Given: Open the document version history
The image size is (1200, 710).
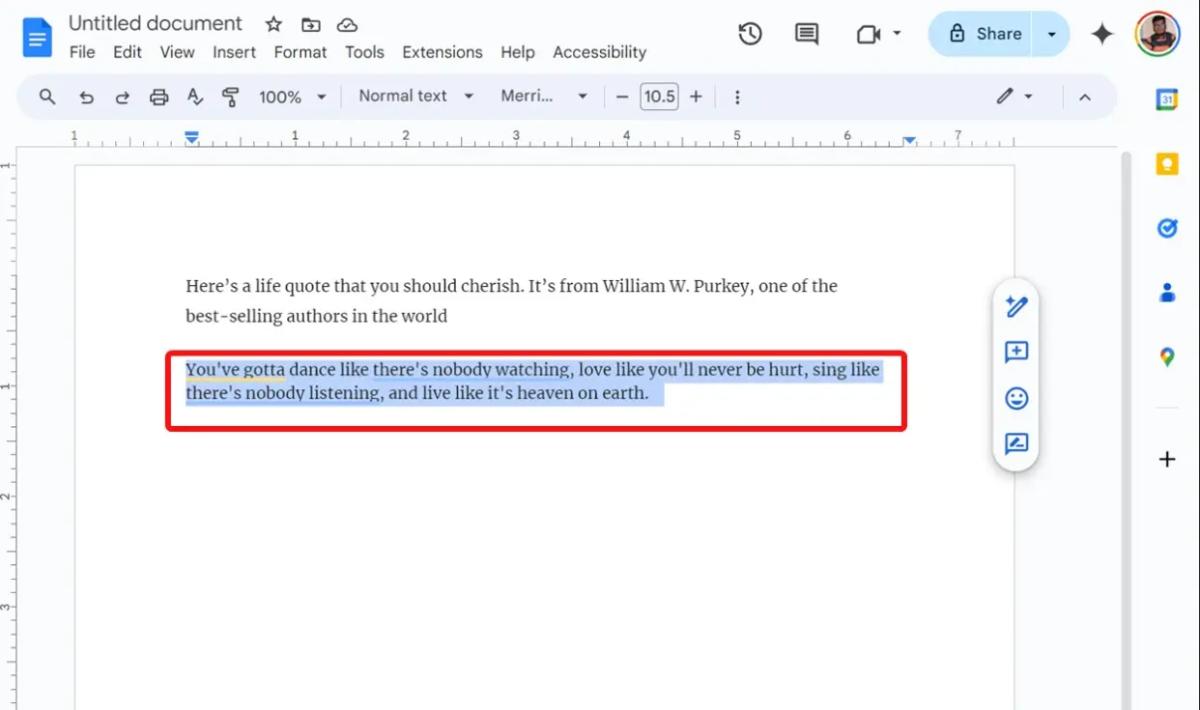Looking at the screenshot, I should (x=749, y=33).
